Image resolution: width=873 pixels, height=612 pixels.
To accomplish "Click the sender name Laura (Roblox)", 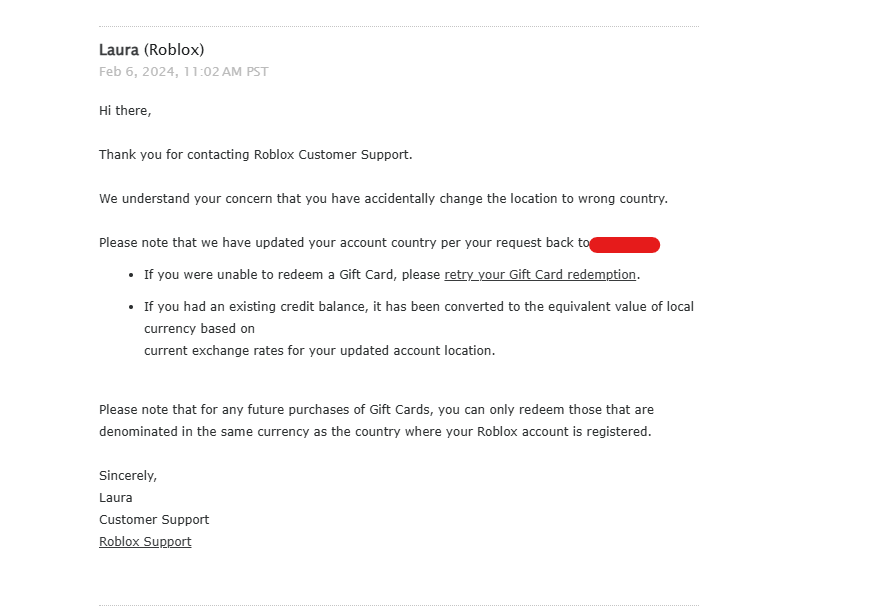I will click(151, 50).
